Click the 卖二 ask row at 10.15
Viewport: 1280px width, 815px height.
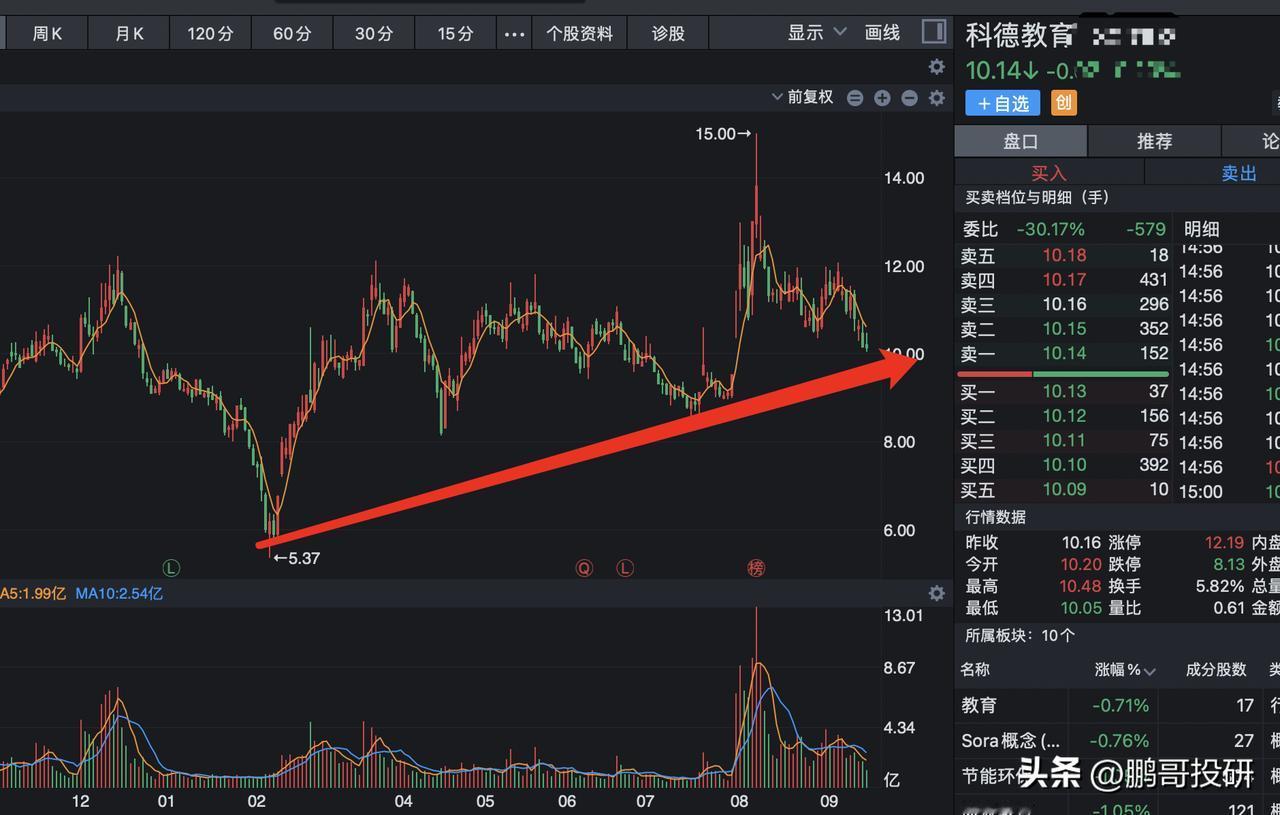(x=1064, y=329)
